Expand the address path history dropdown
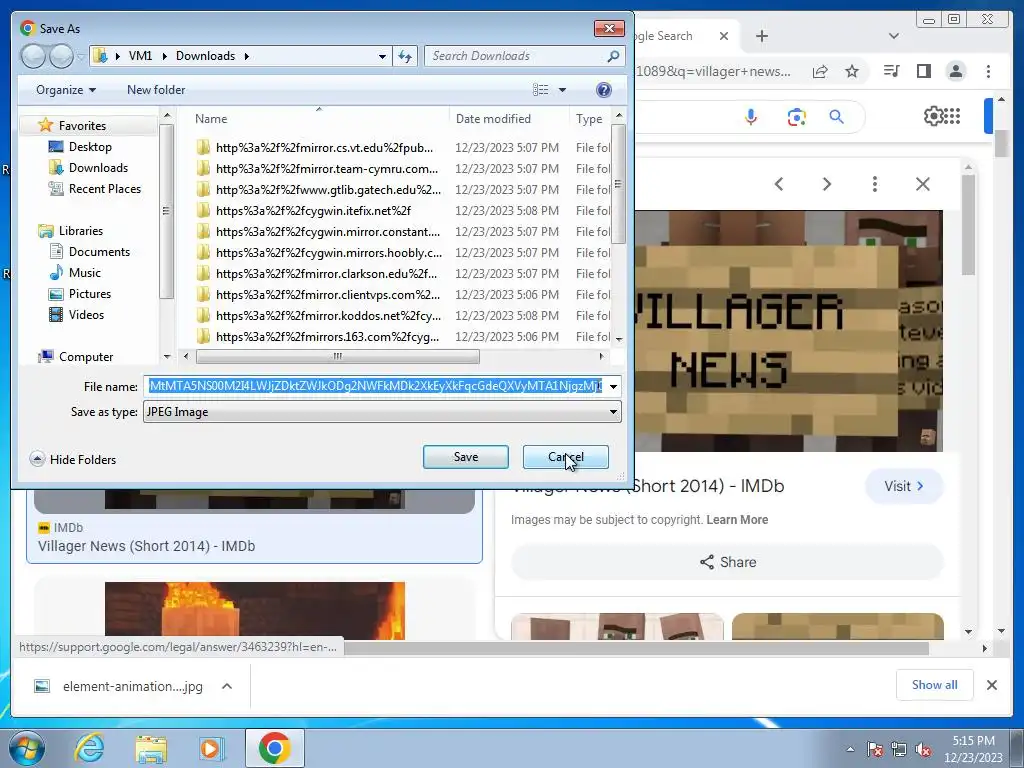The image size is (1024, 768). (x=382, y=56)
